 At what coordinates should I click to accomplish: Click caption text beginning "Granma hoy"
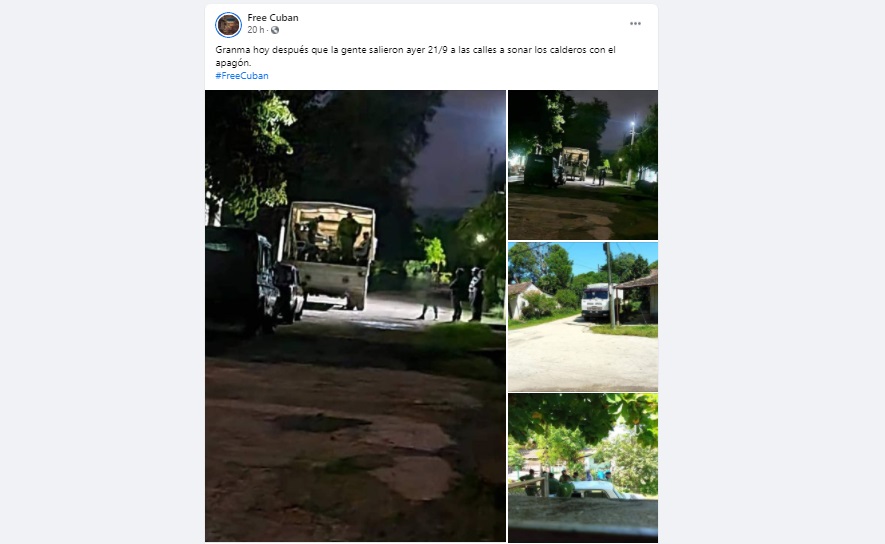(415, 56)
